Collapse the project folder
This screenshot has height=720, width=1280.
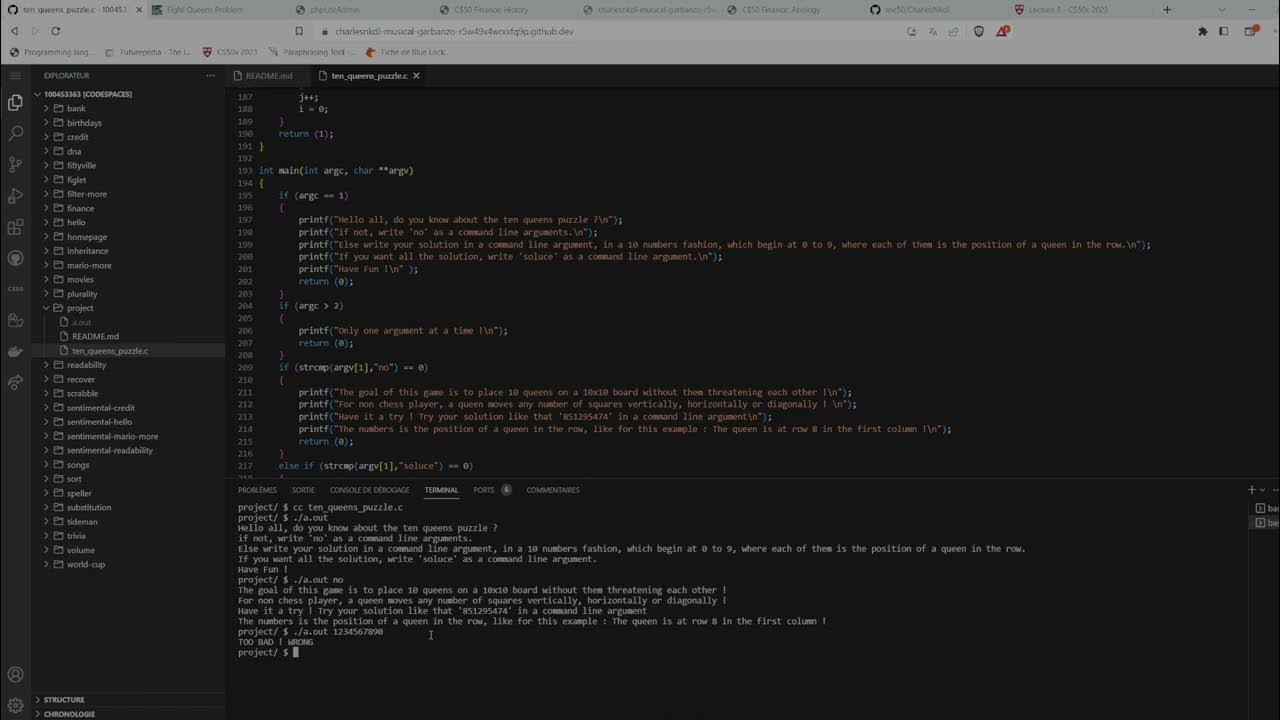tap(80, 308)
